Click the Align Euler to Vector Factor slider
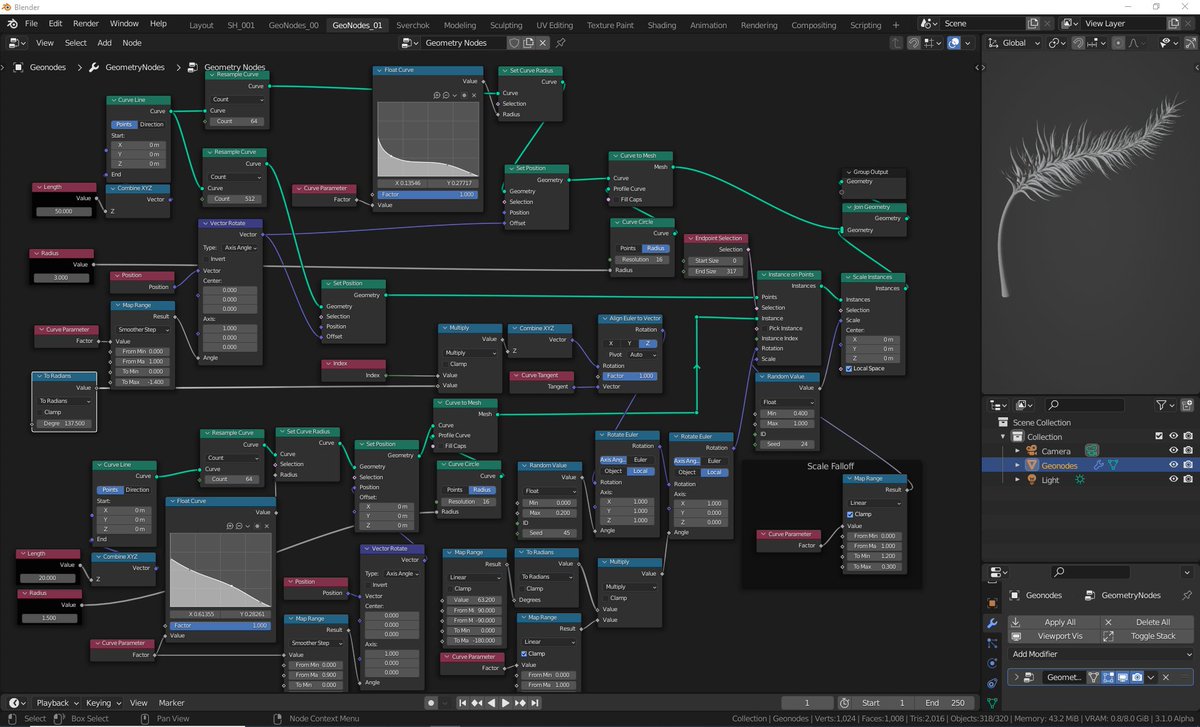This screenshot has width=1200, height=727. (x=629, y=376)
